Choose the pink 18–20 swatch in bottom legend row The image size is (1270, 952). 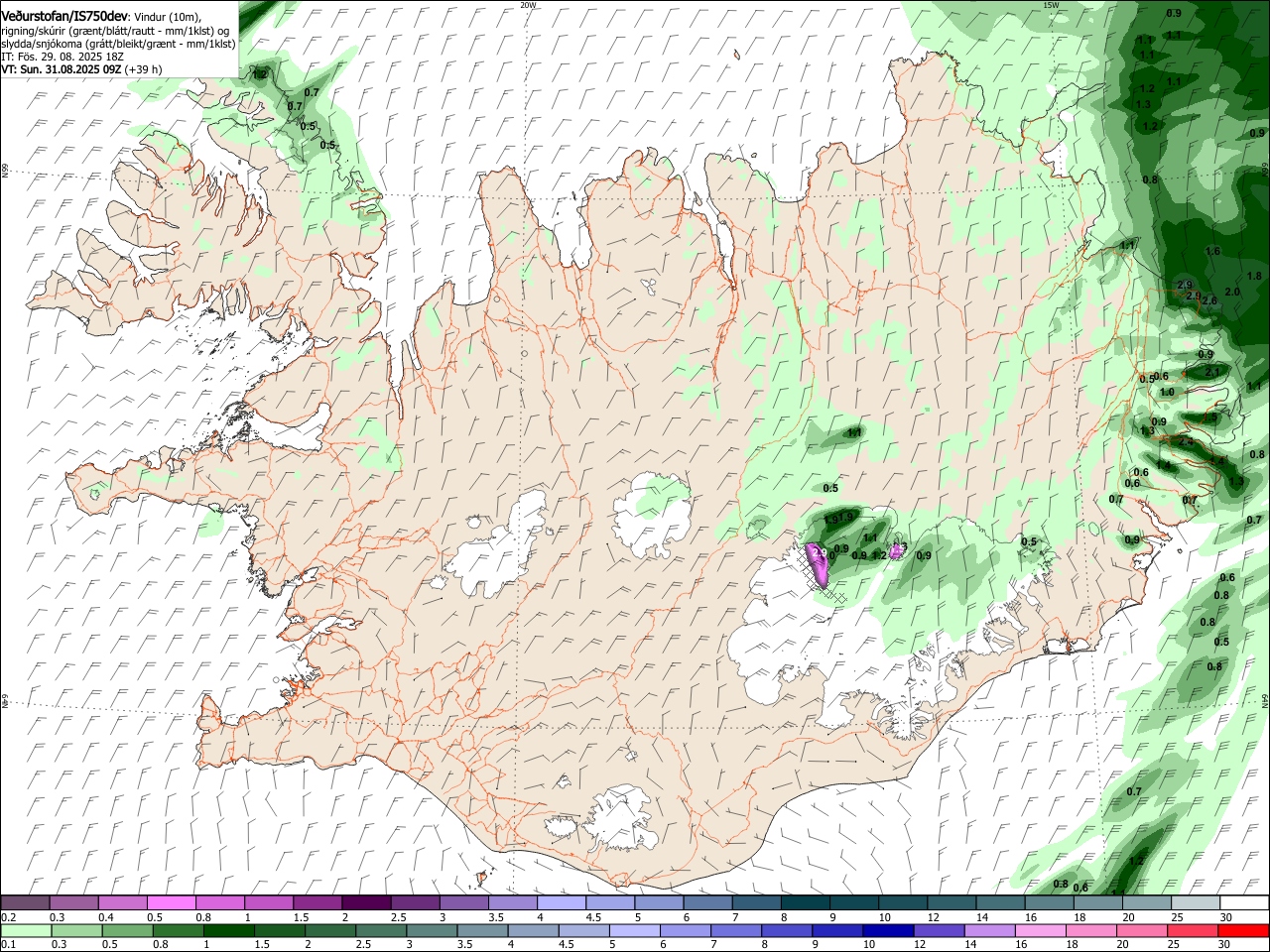click(x=1088, y=930)
